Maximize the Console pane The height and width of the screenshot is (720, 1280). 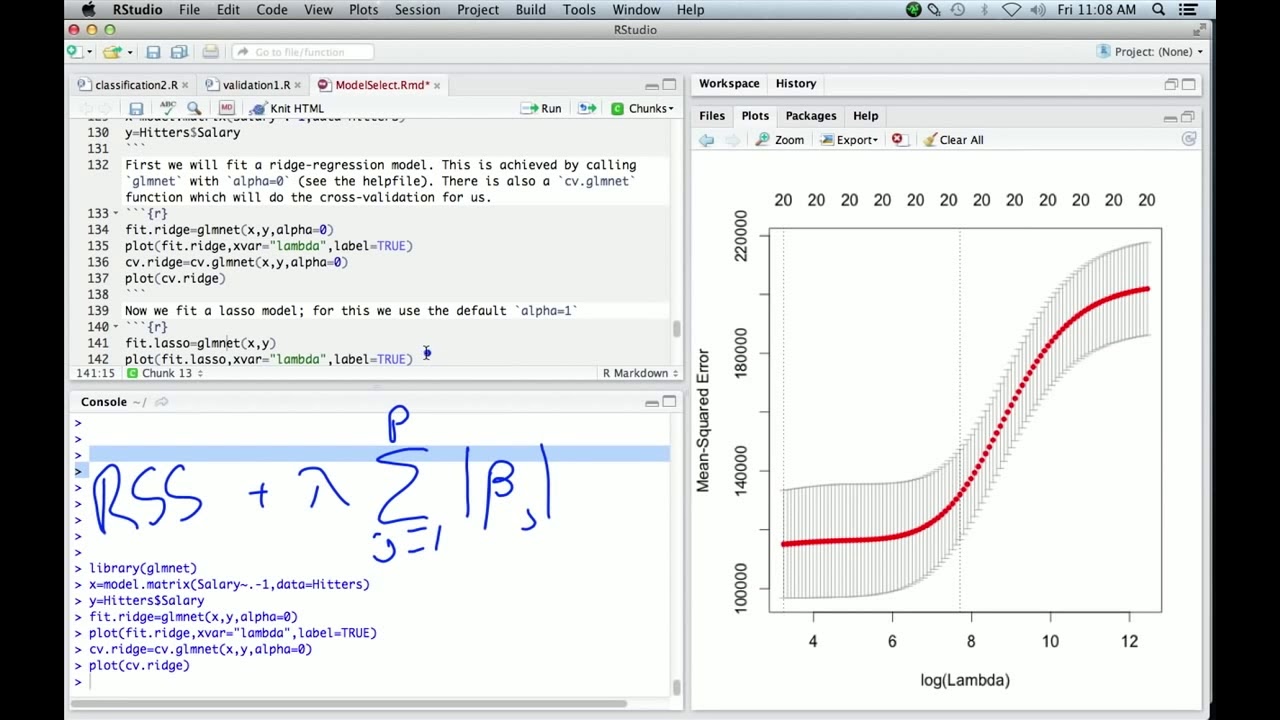pos(669,402)
